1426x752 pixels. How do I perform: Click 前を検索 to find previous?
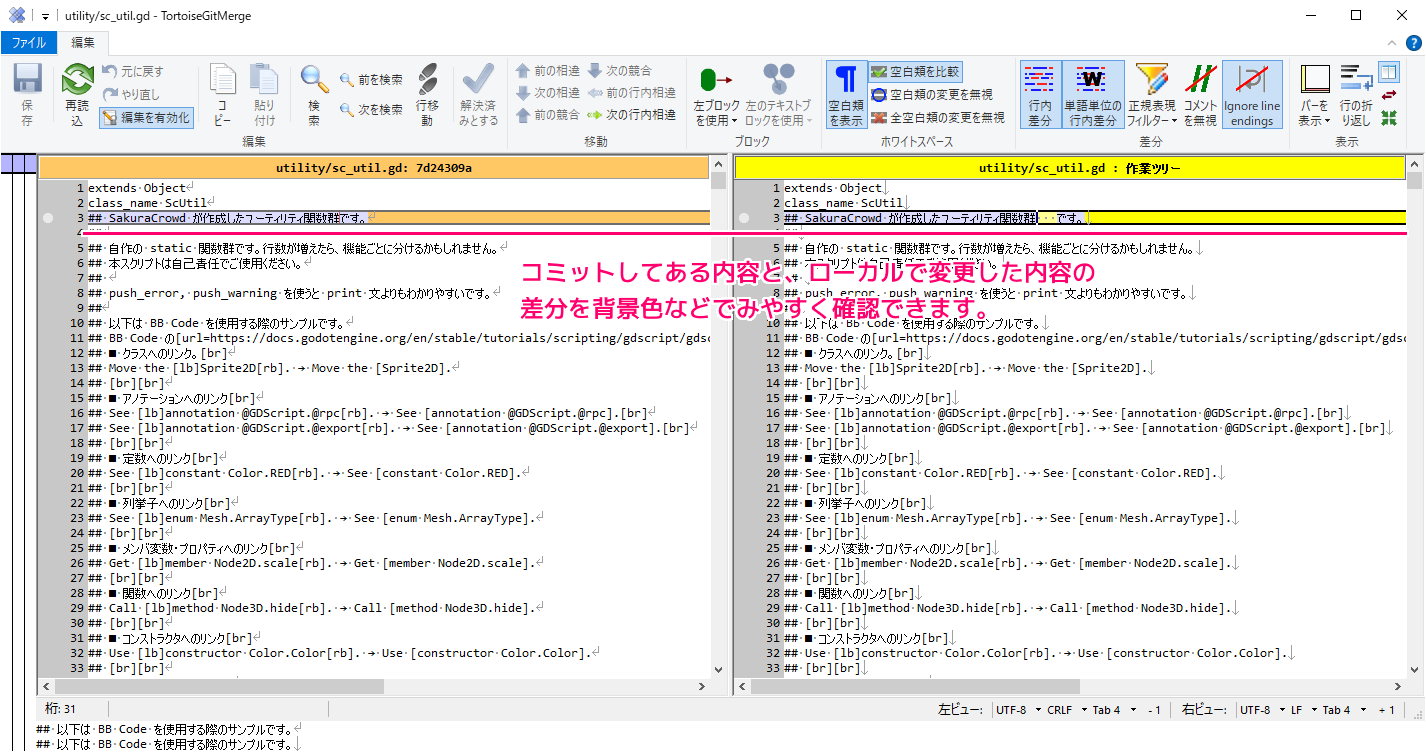click(371, 80)
